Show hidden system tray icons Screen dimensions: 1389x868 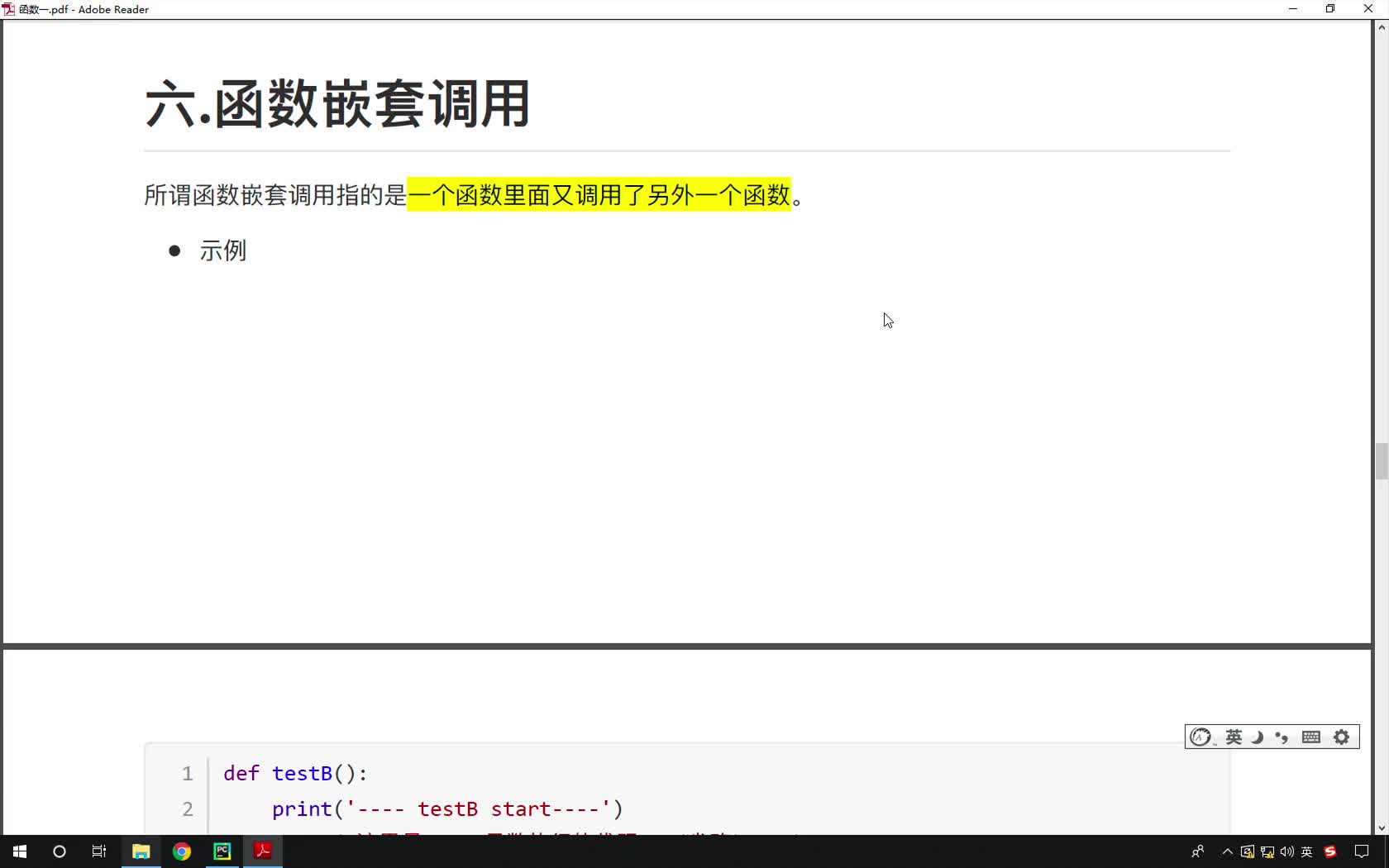coord(1228,851)
